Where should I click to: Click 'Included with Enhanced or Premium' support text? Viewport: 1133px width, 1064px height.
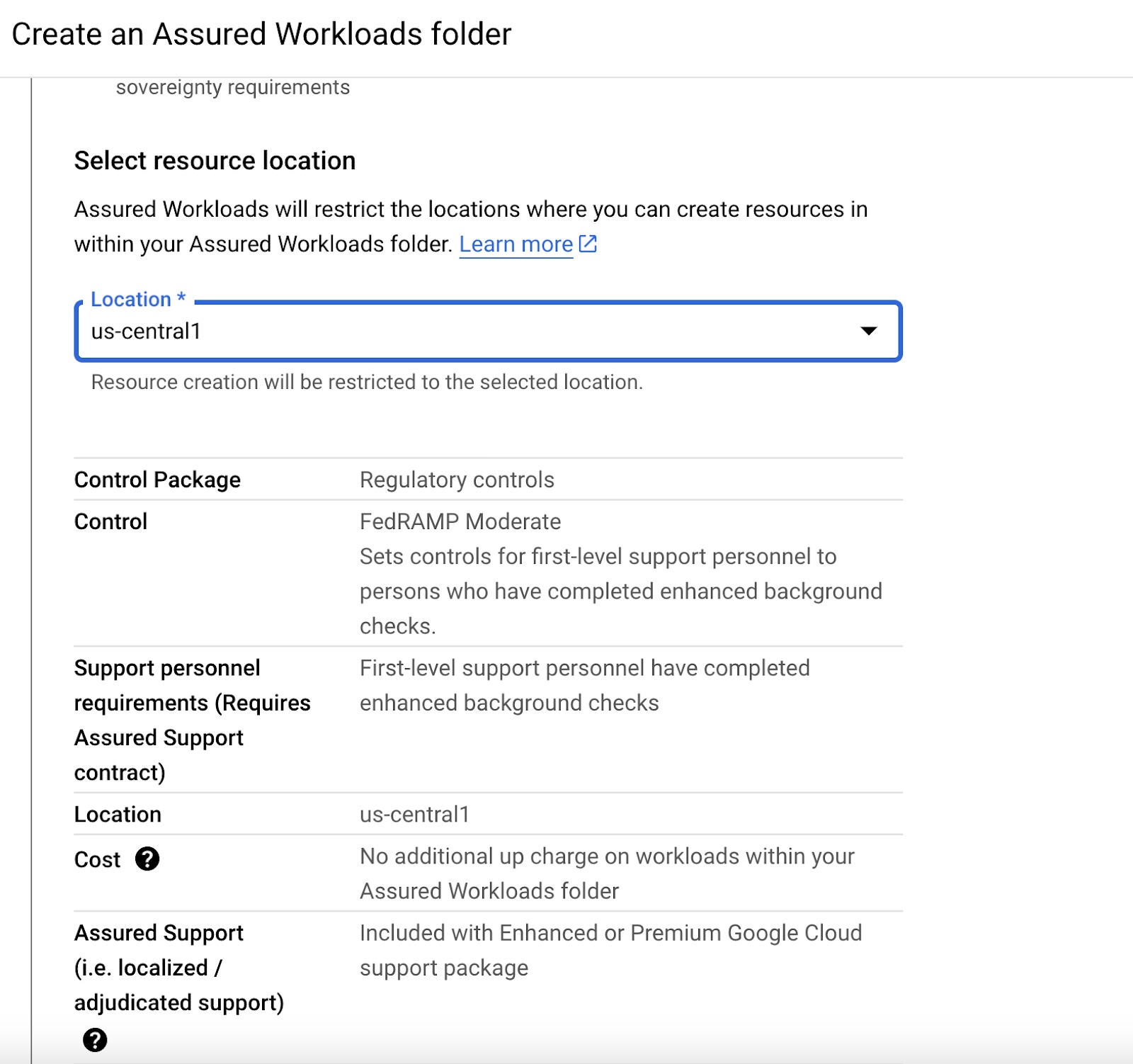click(x=610, y=950)
